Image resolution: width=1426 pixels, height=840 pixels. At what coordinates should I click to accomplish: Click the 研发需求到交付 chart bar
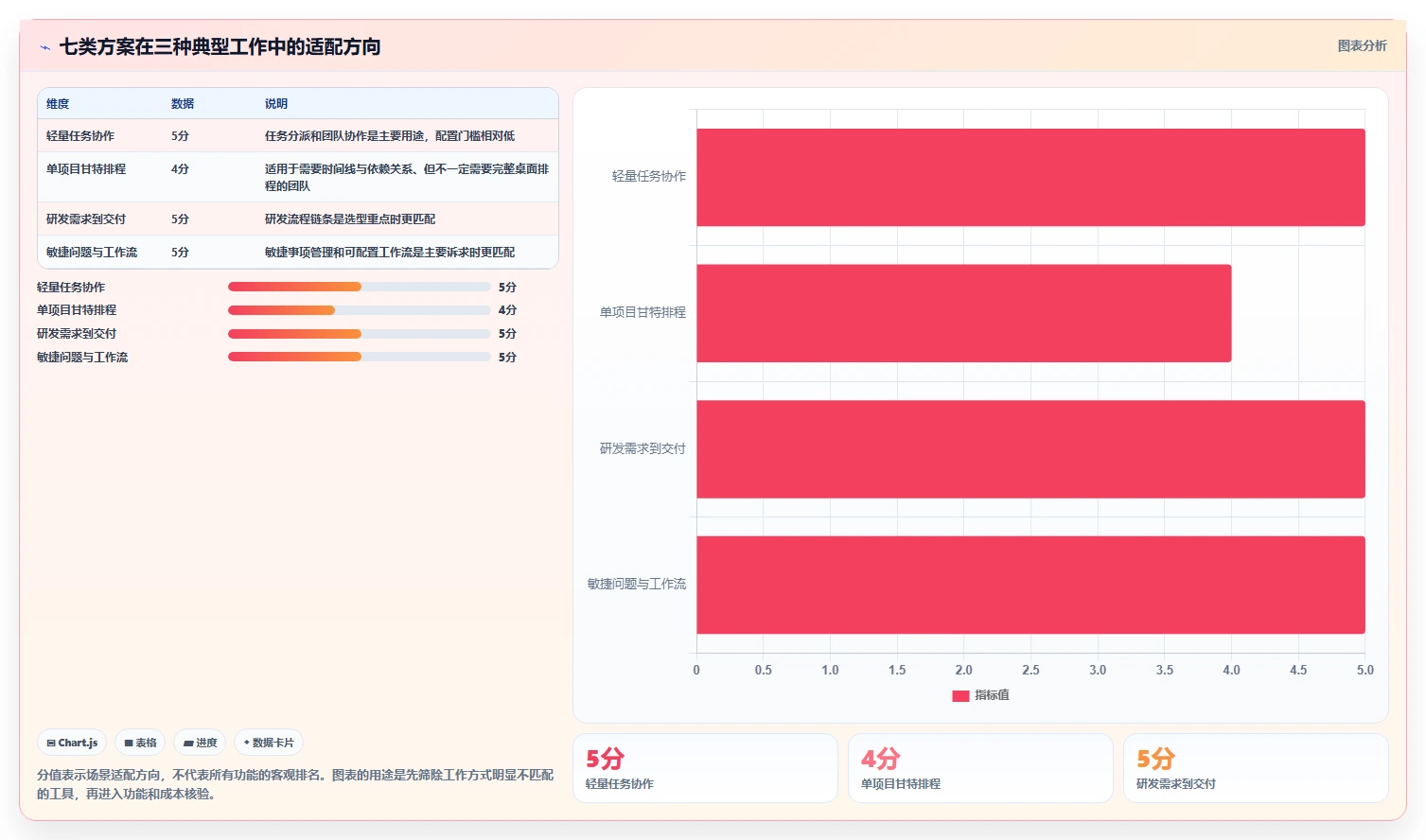[x=1030, y=449]
